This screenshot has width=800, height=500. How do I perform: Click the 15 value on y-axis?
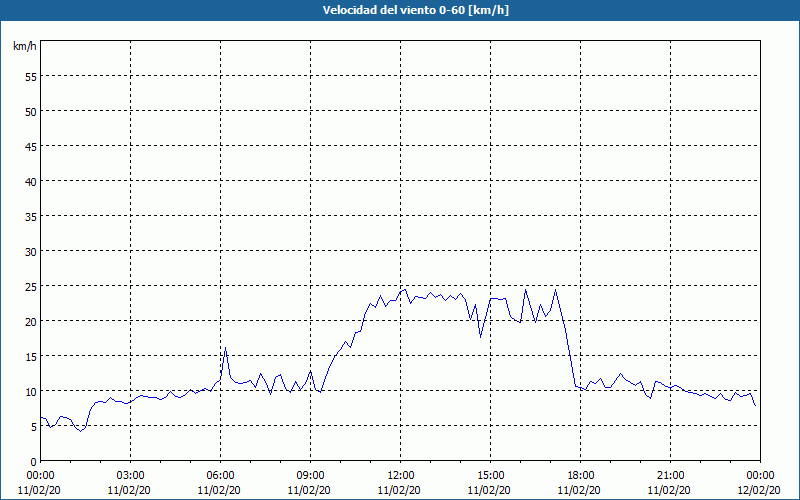point(31,357)
